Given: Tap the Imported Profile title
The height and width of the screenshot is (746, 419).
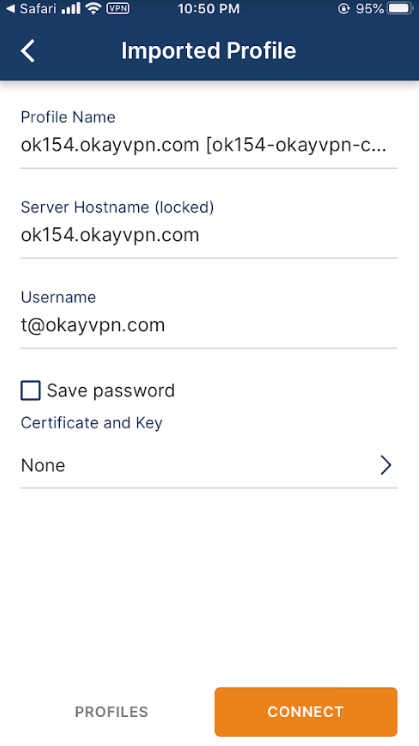Looking at the screenshot, I should point(209,51).
